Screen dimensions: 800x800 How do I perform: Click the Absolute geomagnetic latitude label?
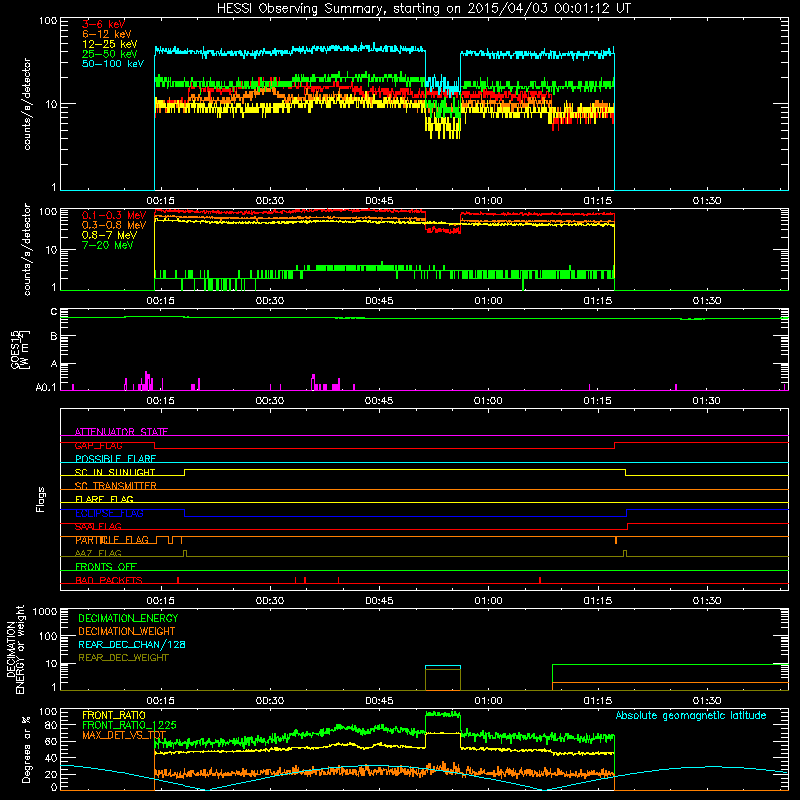click(691, 715)
